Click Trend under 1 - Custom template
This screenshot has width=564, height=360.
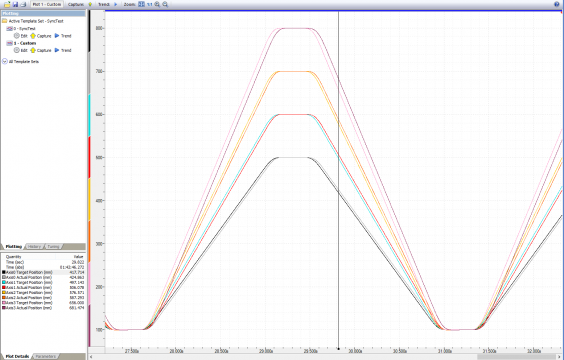click(x=63, y=50)
